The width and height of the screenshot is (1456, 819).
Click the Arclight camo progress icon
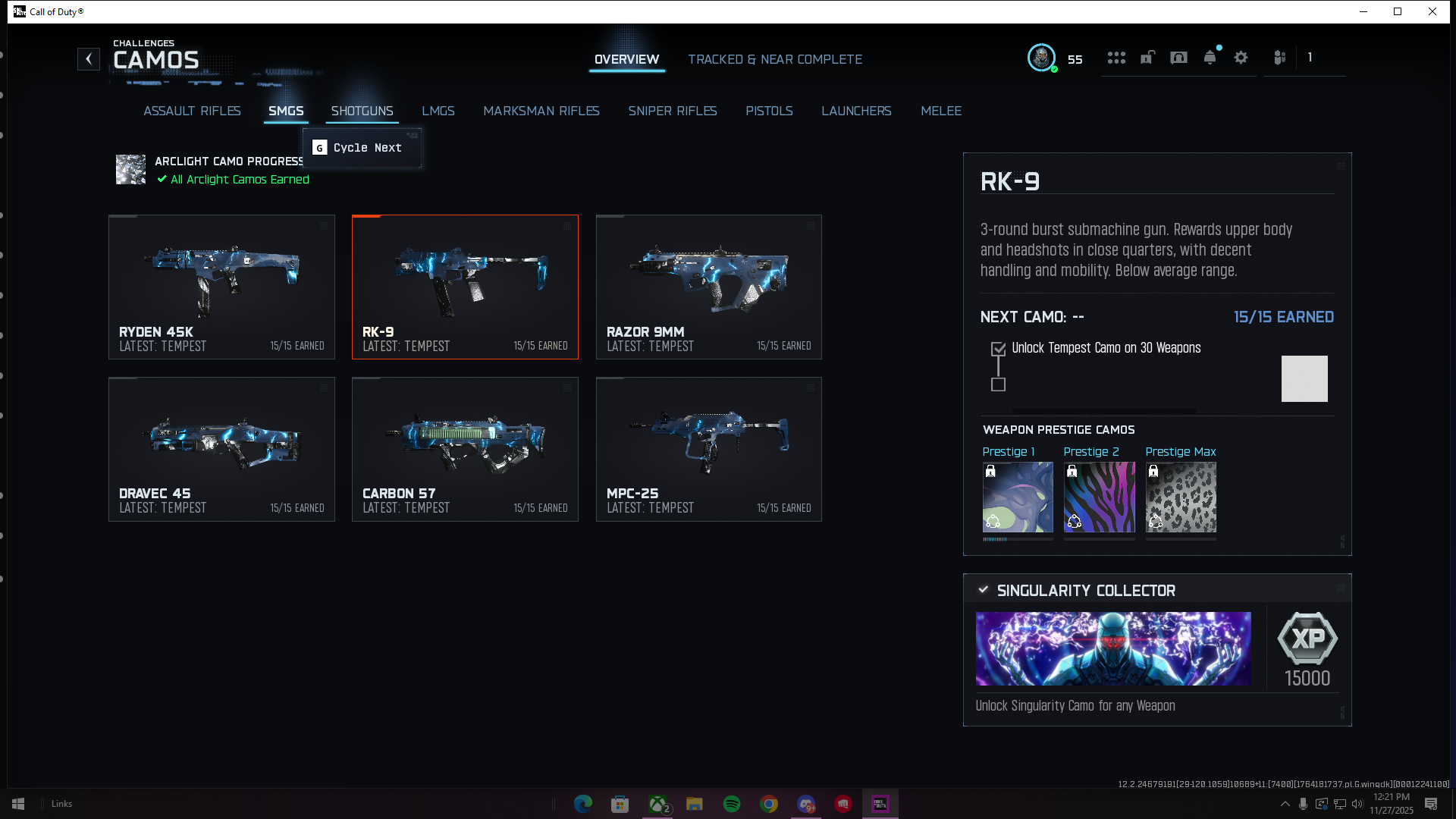[x=130, y=170]
